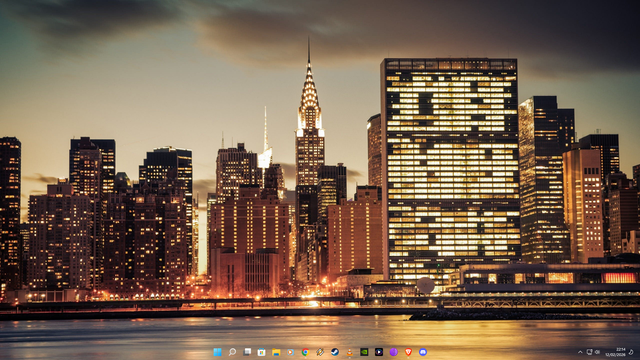Open the network status tray icon
Viewport: 640px width, 360px height.
pos(589,352)
